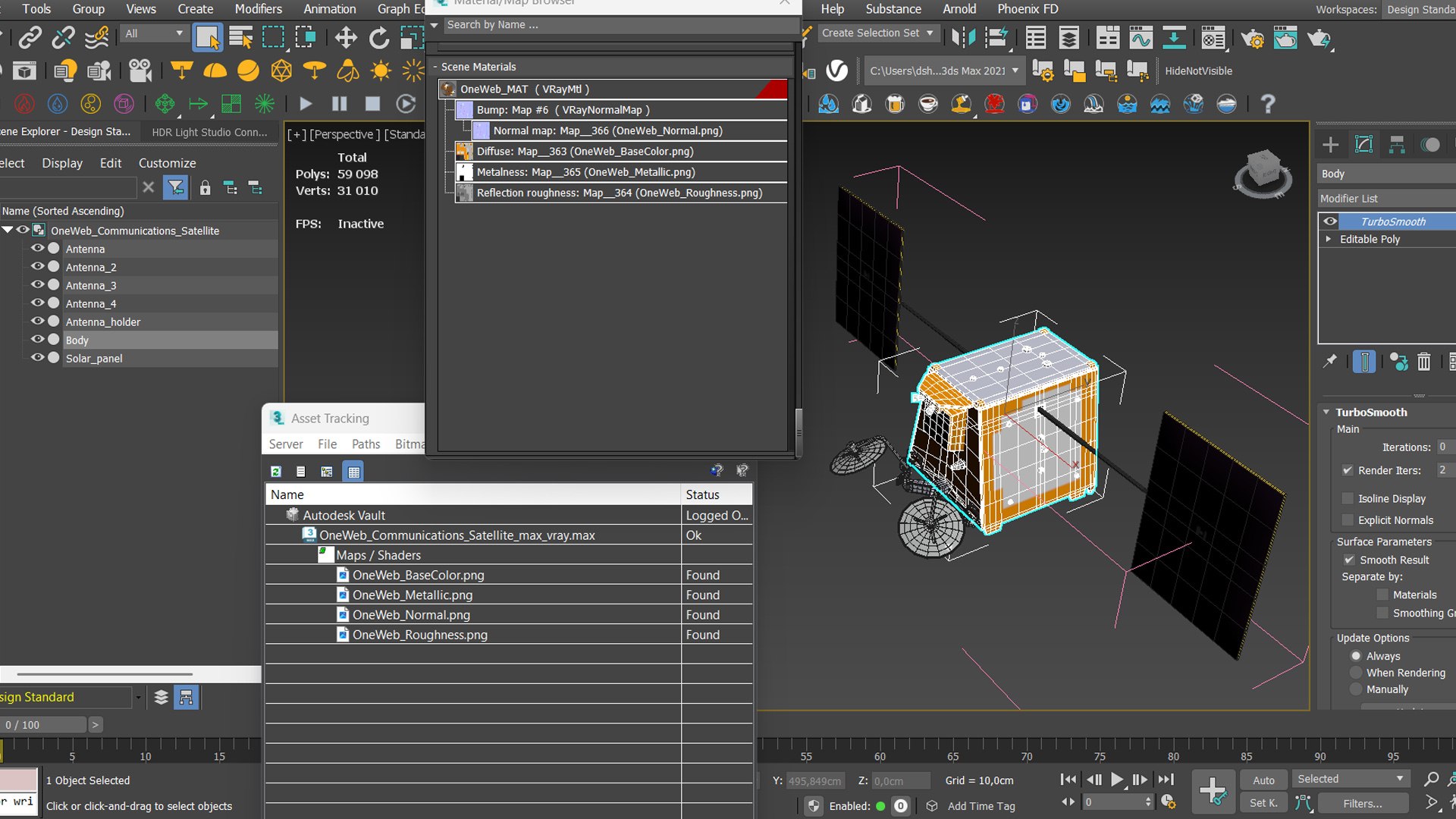Collapse the TurboSmooth rollout
1456x819 pixels.
[1326, 413]
